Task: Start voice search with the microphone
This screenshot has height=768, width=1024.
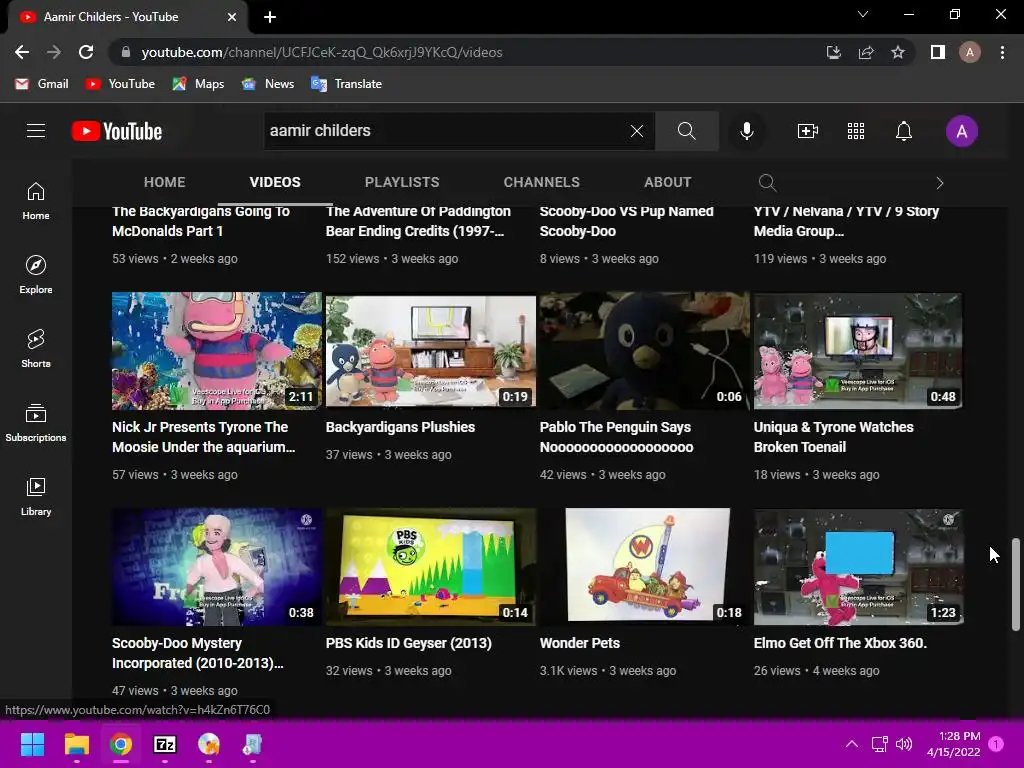Action: click(746, 131)
